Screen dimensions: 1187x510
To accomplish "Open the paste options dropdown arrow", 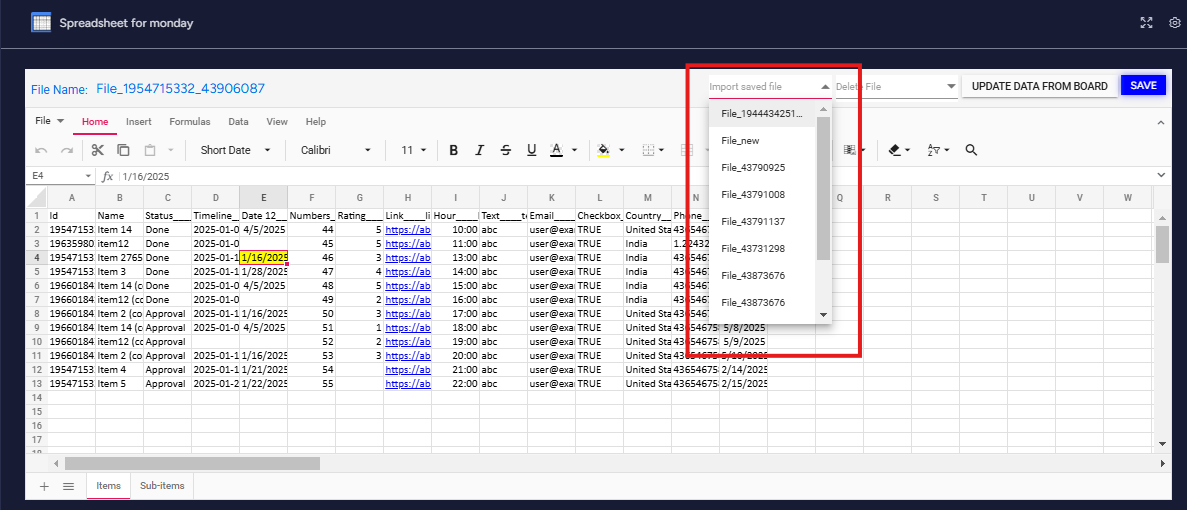I will [170, 151].
